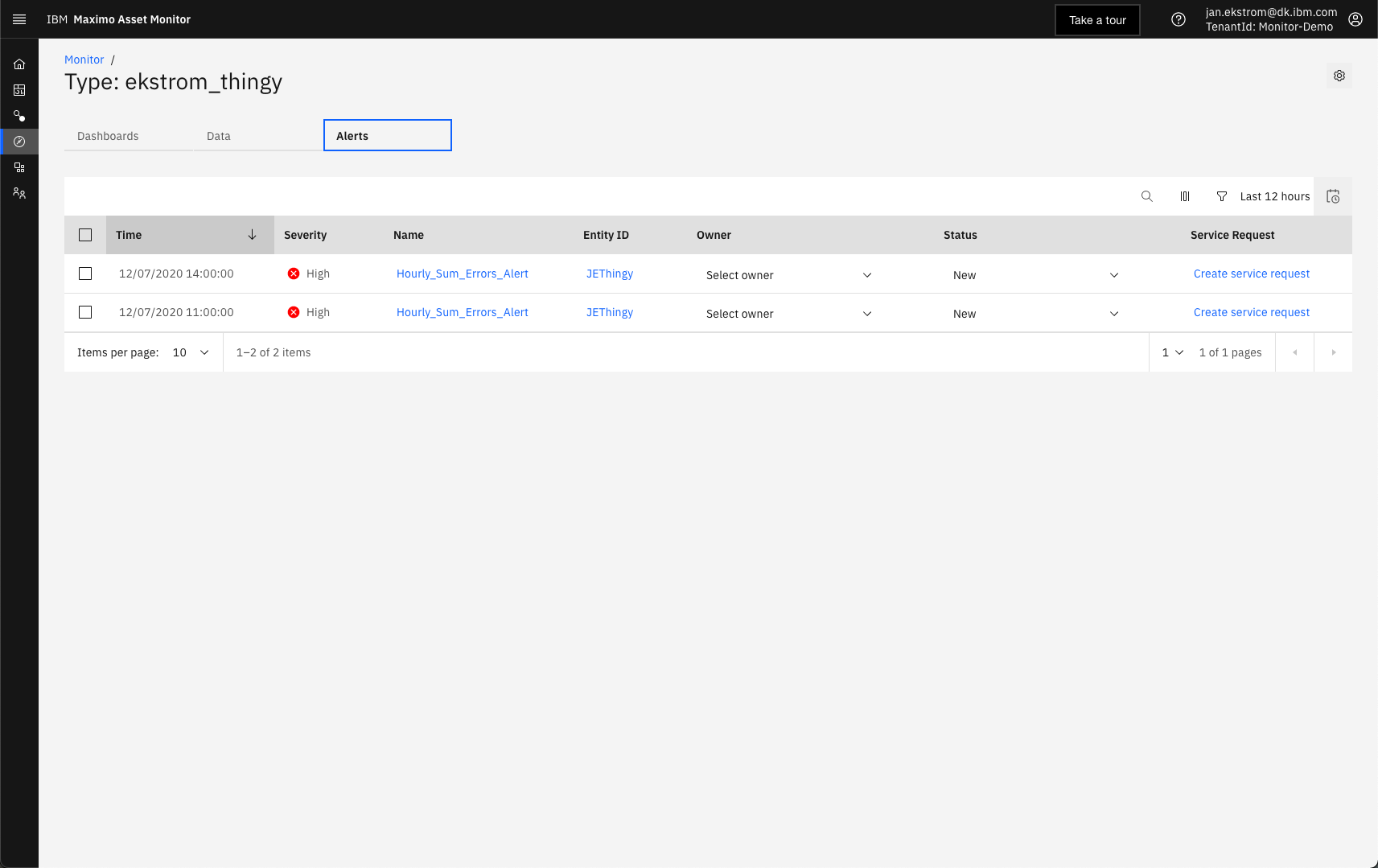Click the 1–2 of 2 items text

pos(274,352)
